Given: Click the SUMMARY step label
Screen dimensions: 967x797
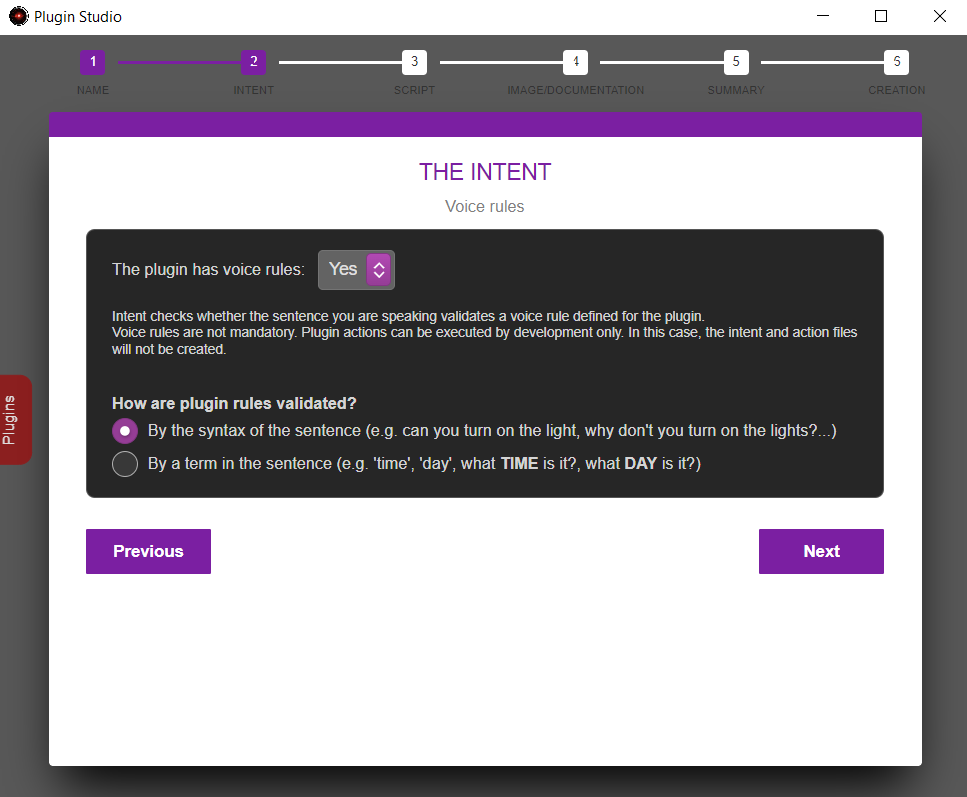Looking at the screenshot, I should (x=736, y=90).
